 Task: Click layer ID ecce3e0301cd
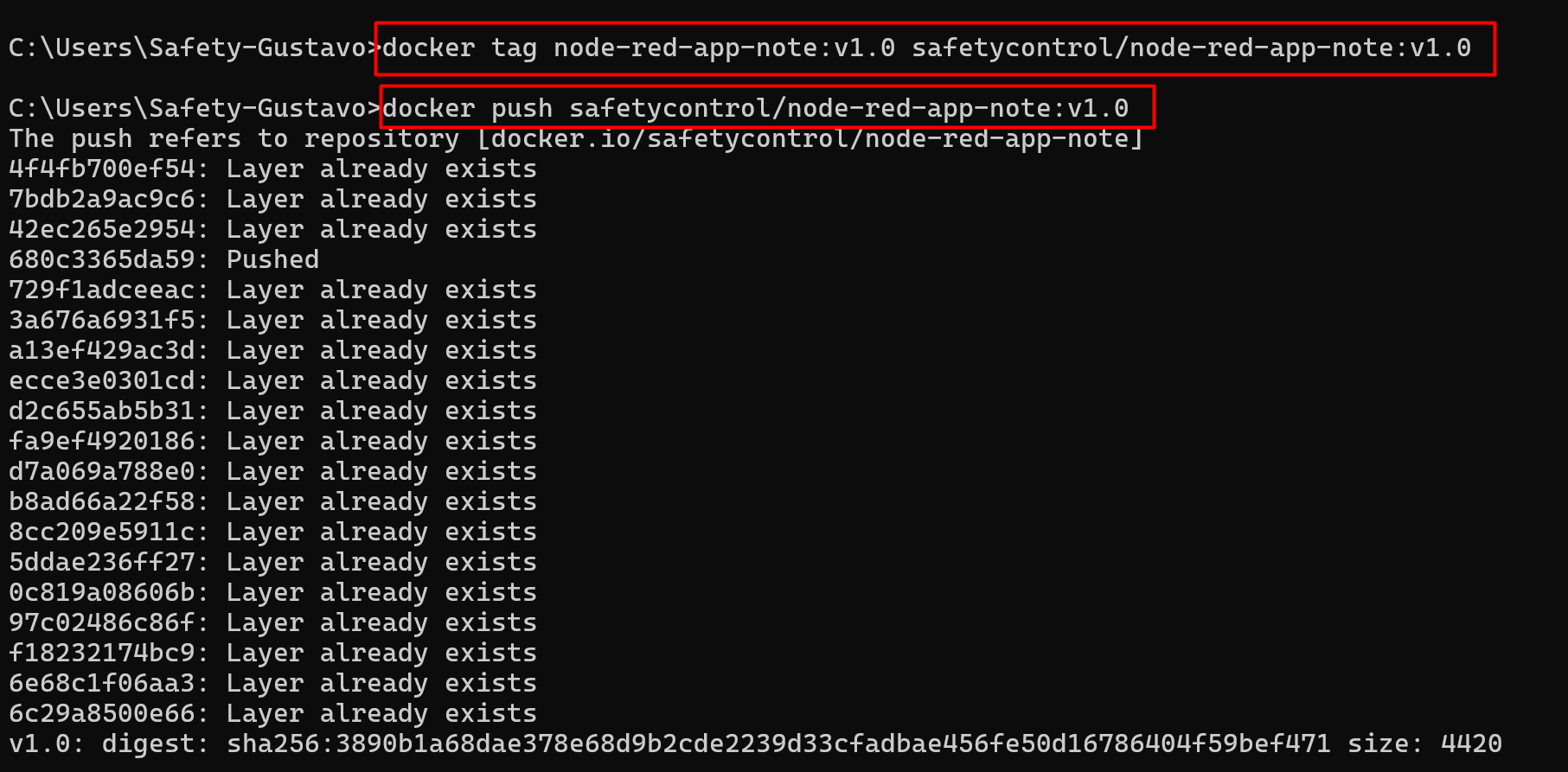click(x=102, y=380)
